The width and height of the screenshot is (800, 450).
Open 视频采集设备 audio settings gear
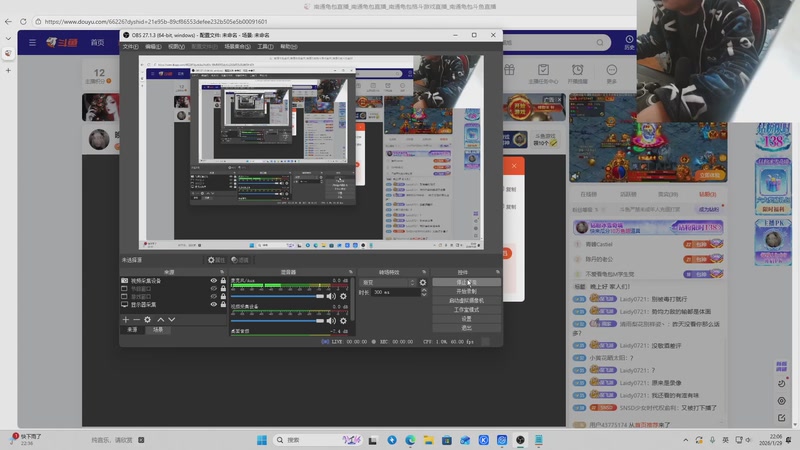pyautogui.click(x=343, y=321)
